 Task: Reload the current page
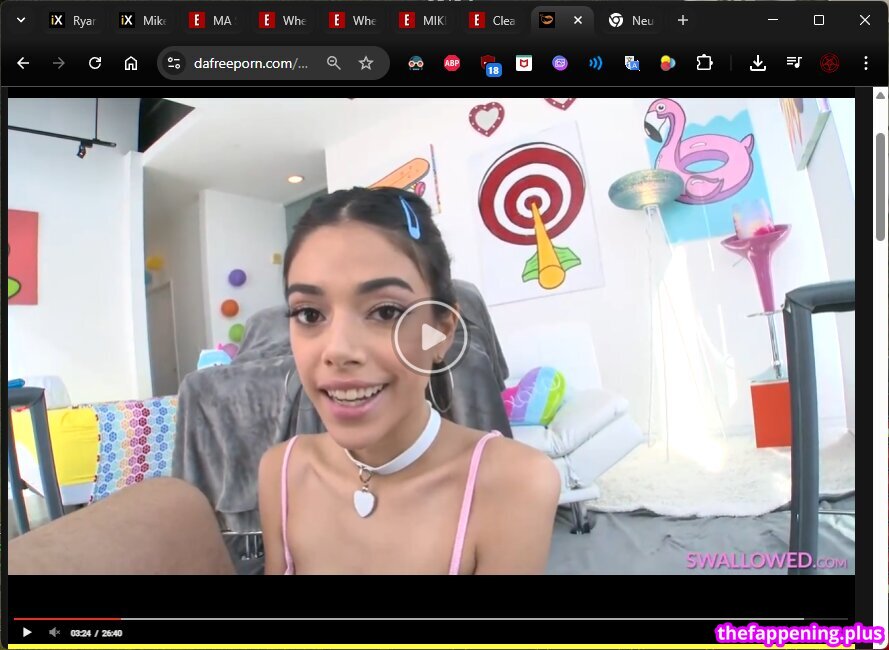(x=95, y=63)
